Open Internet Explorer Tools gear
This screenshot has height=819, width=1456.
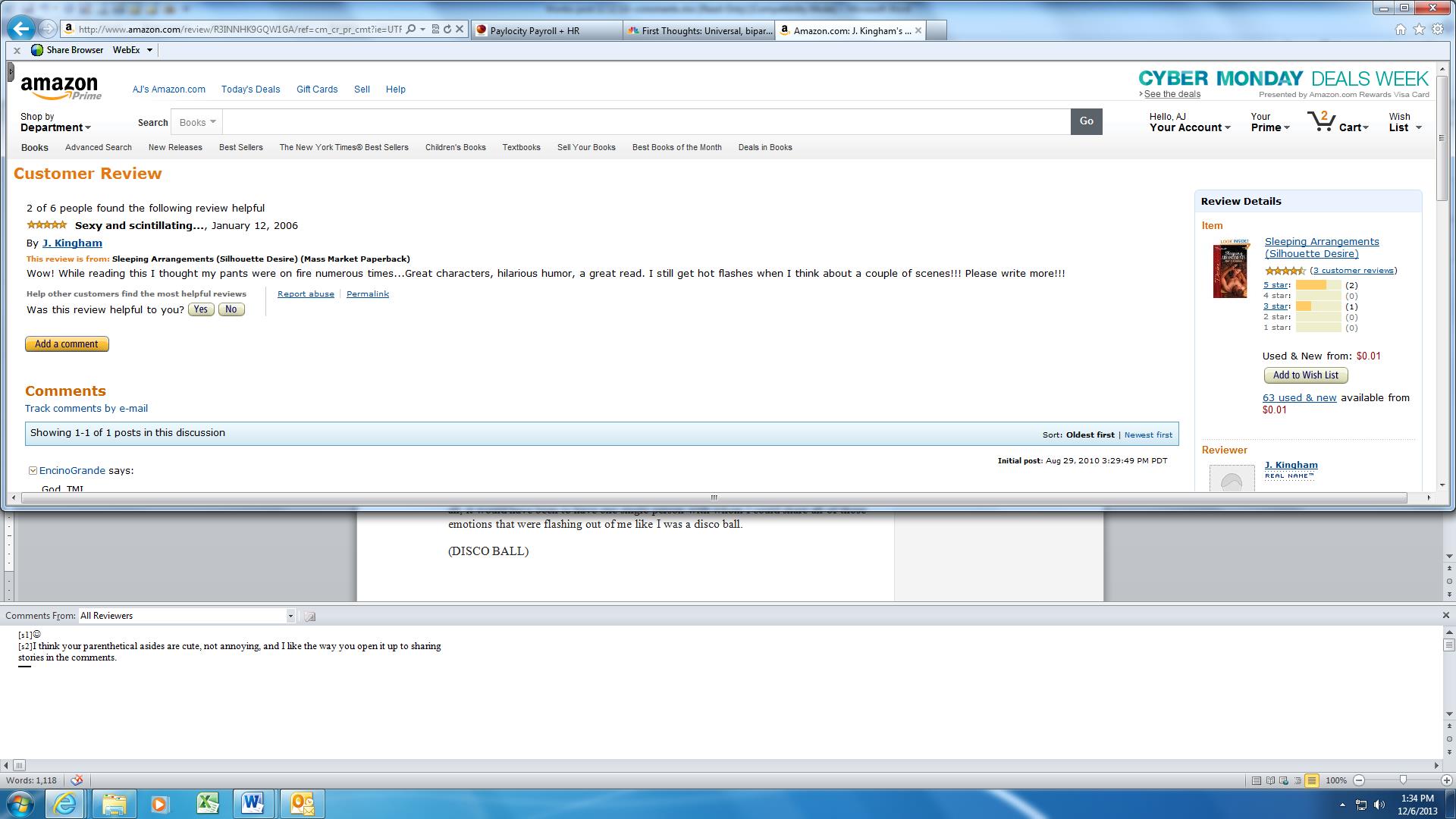coord(1438,30)
